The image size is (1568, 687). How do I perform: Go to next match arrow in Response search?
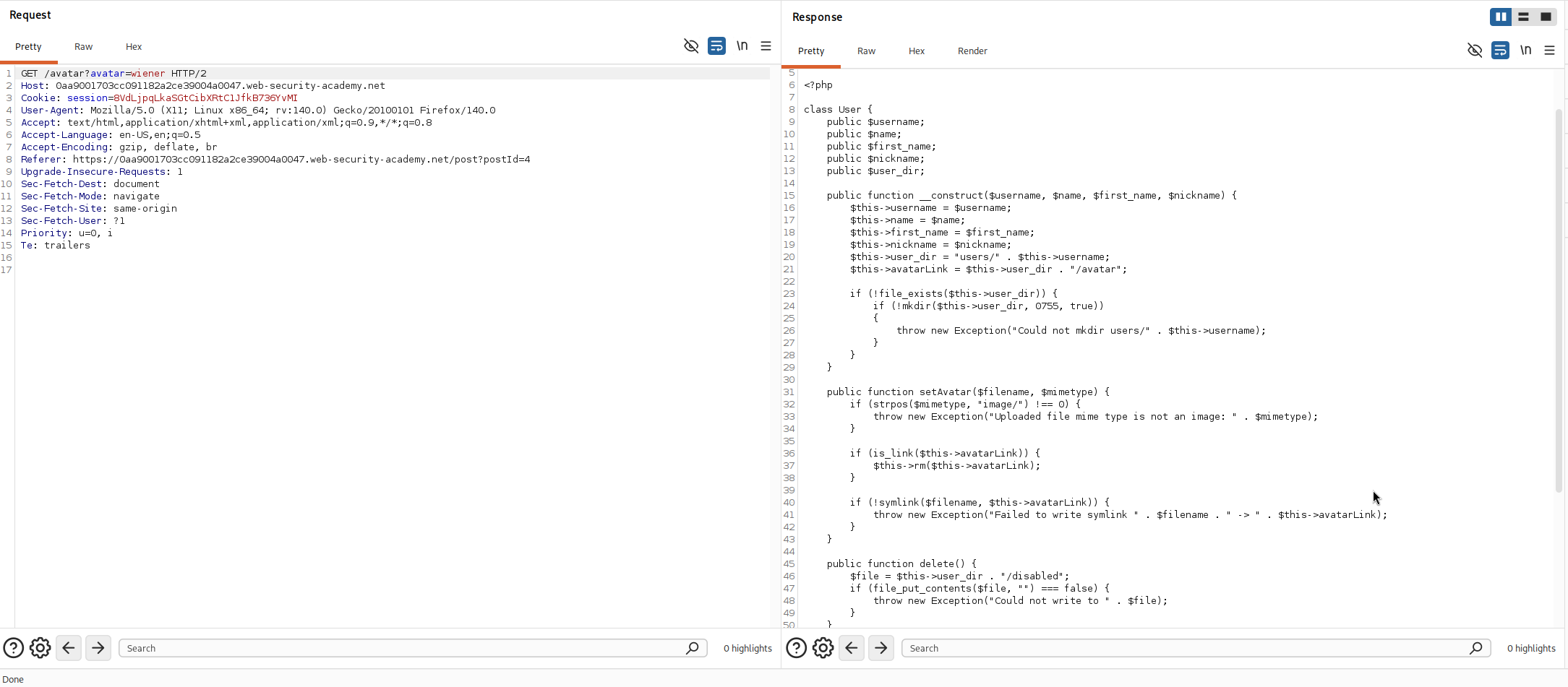pyautogui.click(x=881, y=648)
